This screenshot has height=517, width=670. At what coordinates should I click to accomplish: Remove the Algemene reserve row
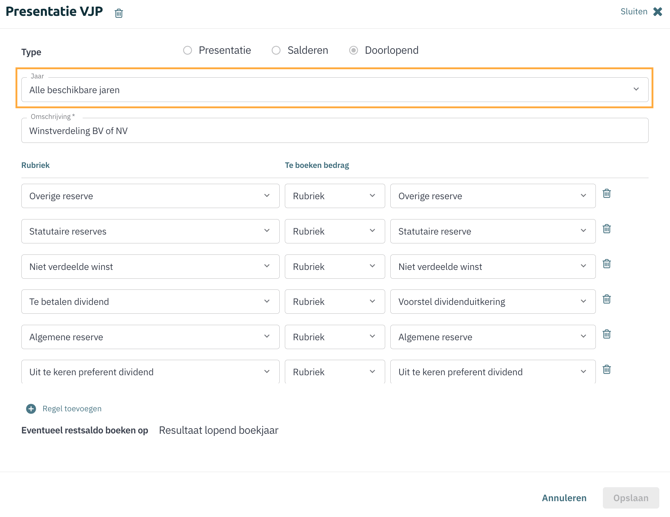pos(607,335)
